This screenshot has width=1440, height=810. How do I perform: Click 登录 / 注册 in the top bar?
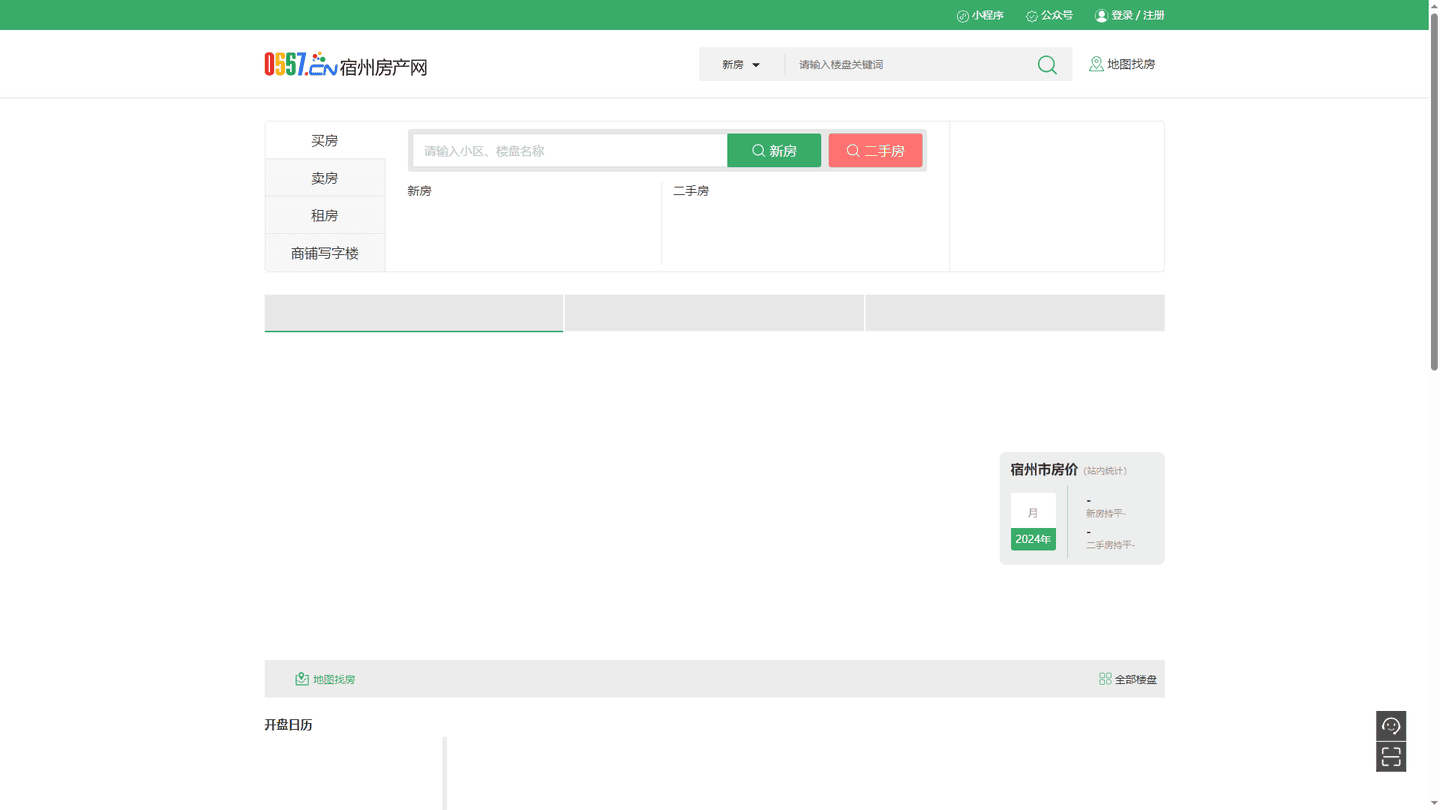(1138, 15)
